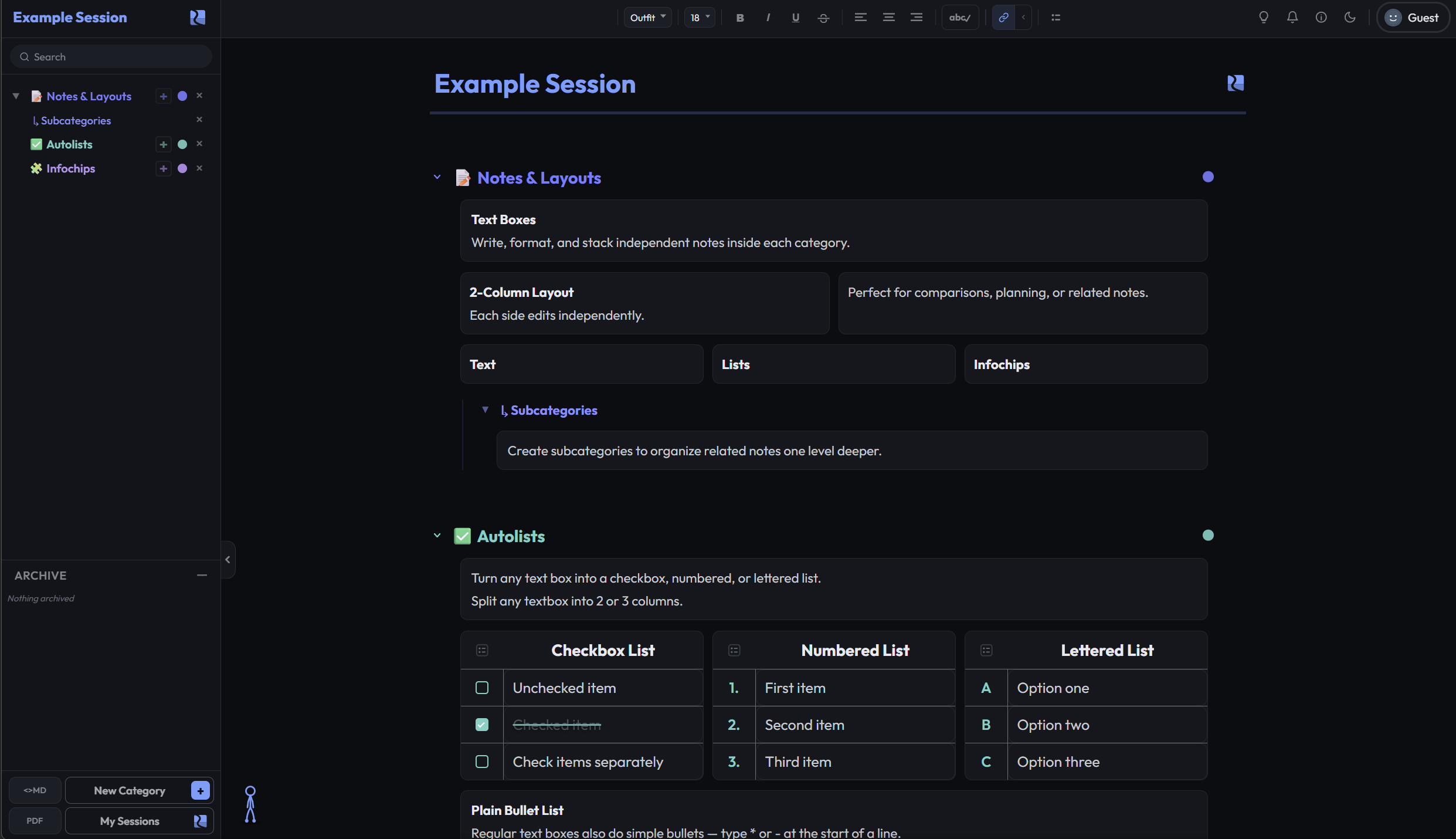Remove Infochips from sidebar
The height and width of the screenshot is (839, 1456).
[x=199, y=168]
